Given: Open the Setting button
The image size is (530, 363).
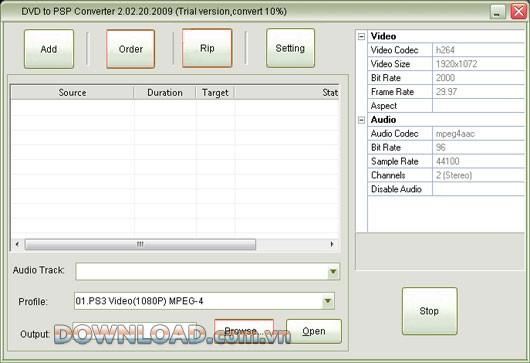Looking at the screenshot, I should pyautogui.click(x=290, y=48).
